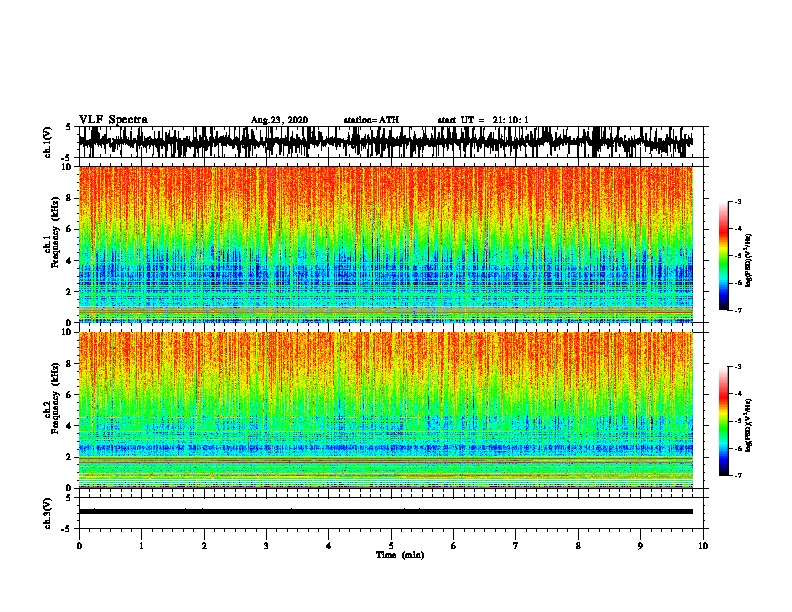
Task: Click the "Time (min)" x-axis label
Action: coord(400,555)
